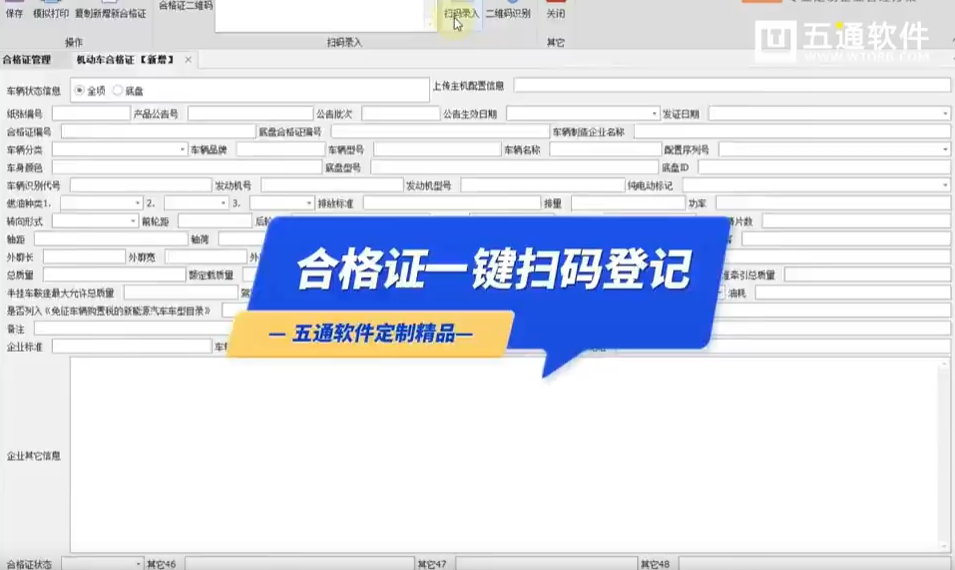This screenshot has width=955, height=570.
Task: Click the 功率 input field
Action: pyautogui.click(x=833, y=203)
